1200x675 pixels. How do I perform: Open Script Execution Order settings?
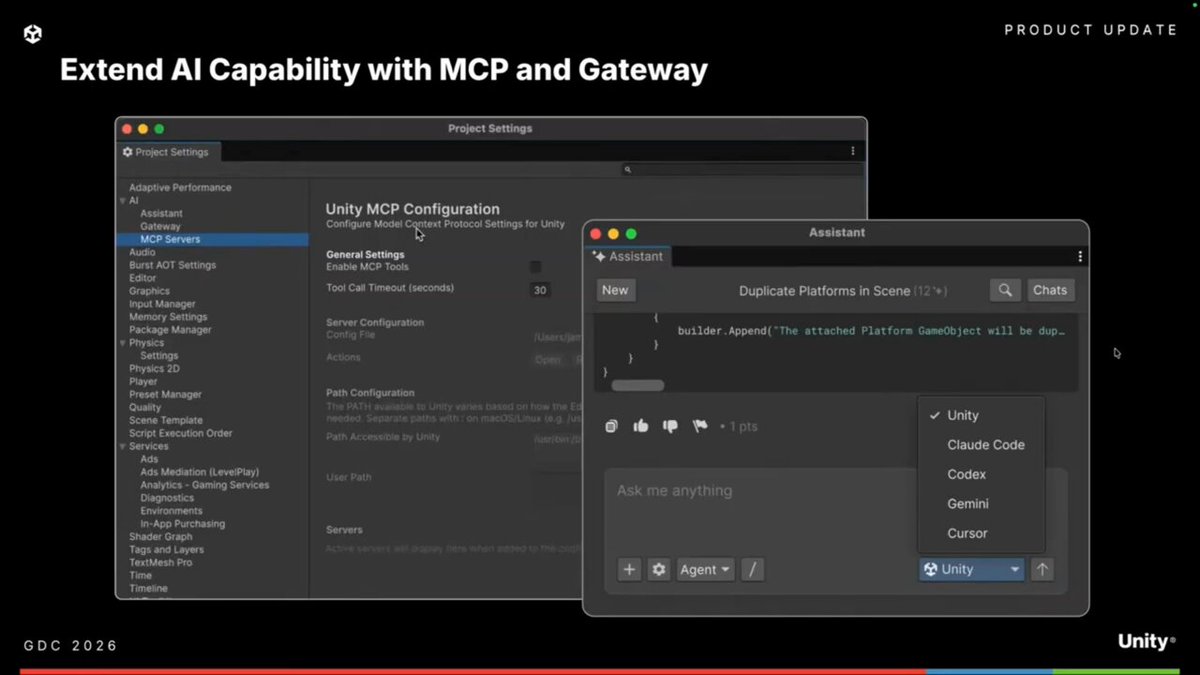(181, 433)
